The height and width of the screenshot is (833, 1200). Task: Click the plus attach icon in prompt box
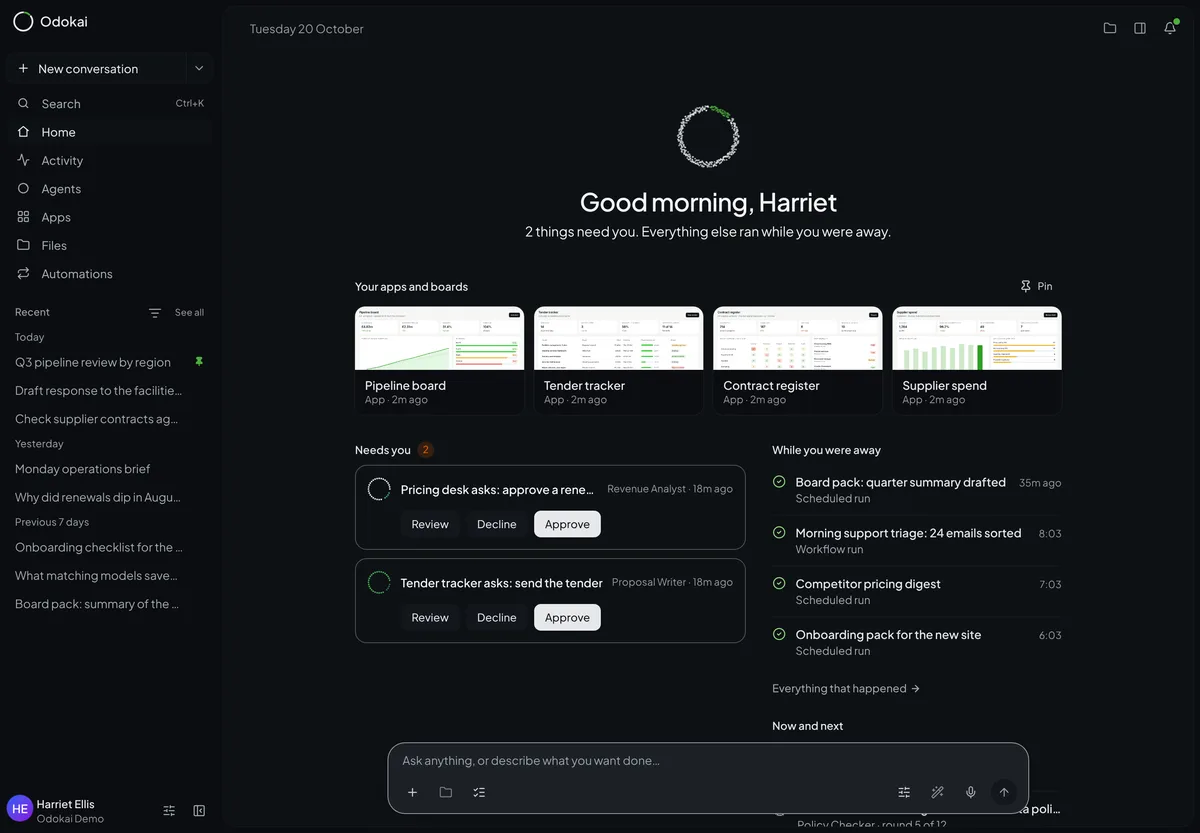pyautogui.click(x=412, y=792)
